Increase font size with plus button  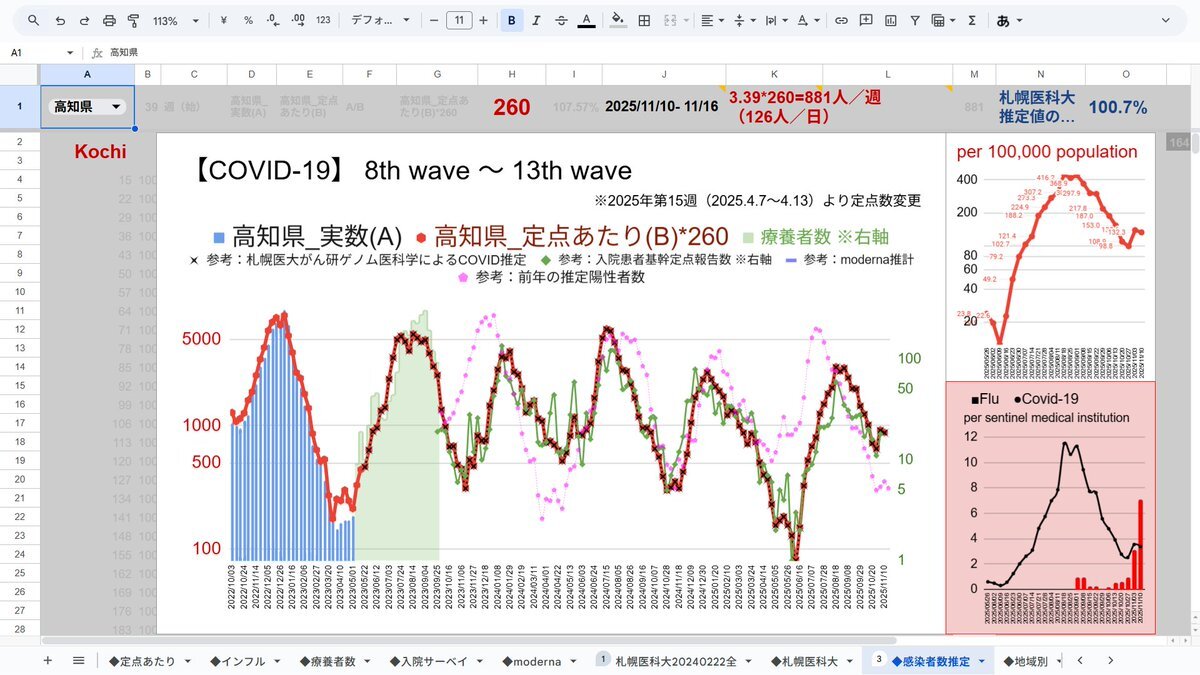coord(484,20)
